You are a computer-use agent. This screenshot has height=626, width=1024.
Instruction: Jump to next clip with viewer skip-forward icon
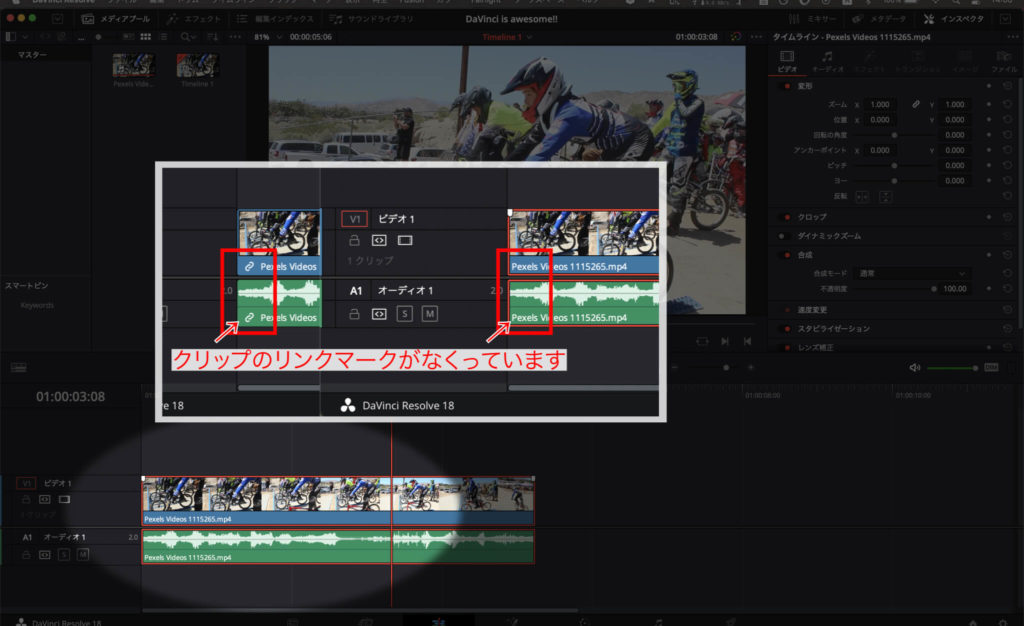click(x=725, y=341)
